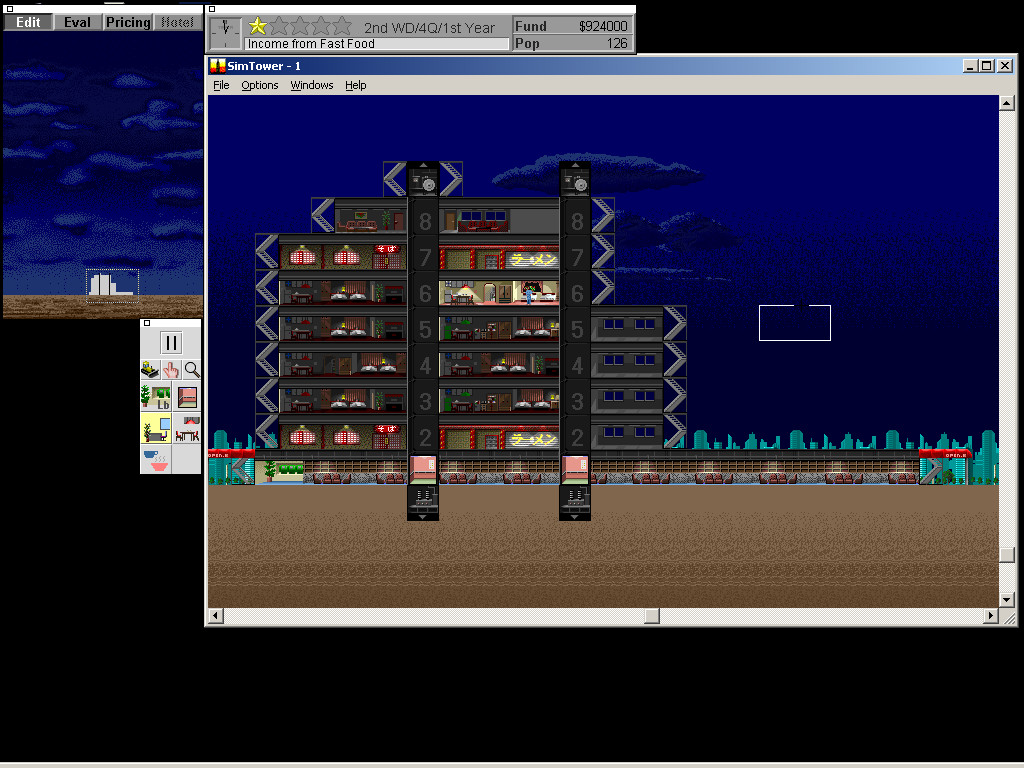Screen dimensions: 1024x768
Task: Click the floor 8 sofa room left of elevator
Action: click(x=371, y=219)
